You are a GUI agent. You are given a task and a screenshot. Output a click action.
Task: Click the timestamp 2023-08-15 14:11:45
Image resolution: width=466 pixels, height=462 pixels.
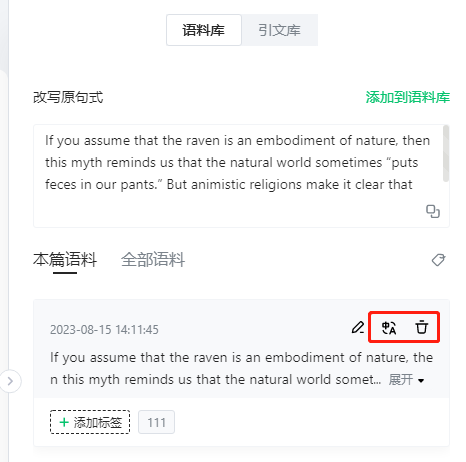(x=104, y=330)
